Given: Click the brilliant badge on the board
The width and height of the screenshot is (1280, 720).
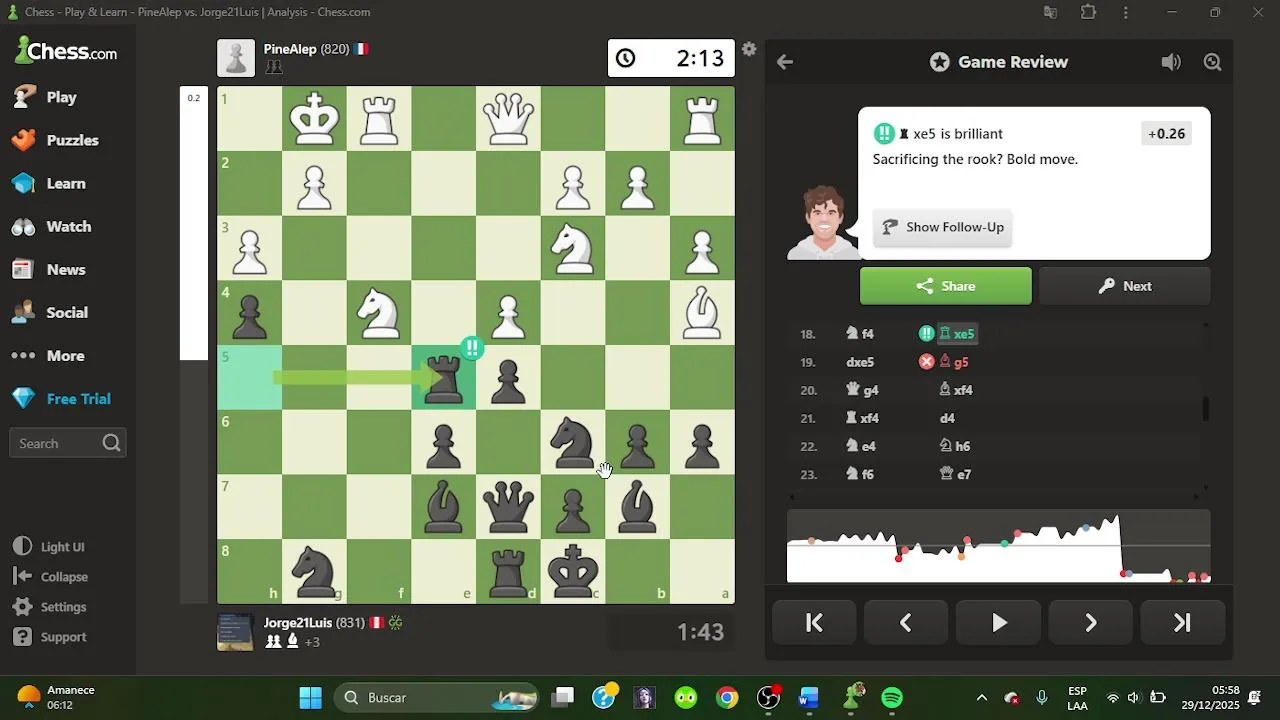Looking at the screenshot, I should coord(472,348).
